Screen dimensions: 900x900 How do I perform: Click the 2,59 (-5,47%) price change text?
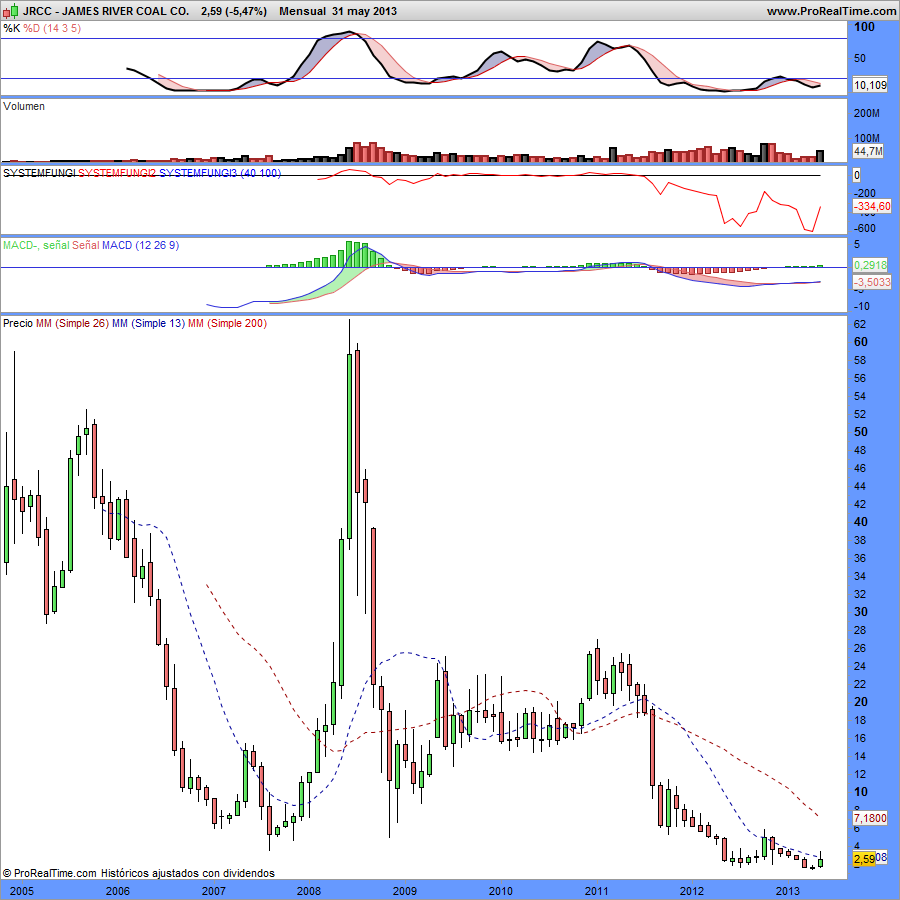[234, 11]
